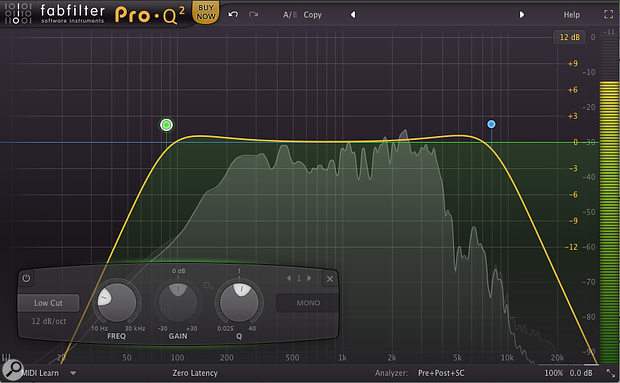Click the gain-Q interaction link icon
Screen dimensions: 620x383
(x=207, y=285)
